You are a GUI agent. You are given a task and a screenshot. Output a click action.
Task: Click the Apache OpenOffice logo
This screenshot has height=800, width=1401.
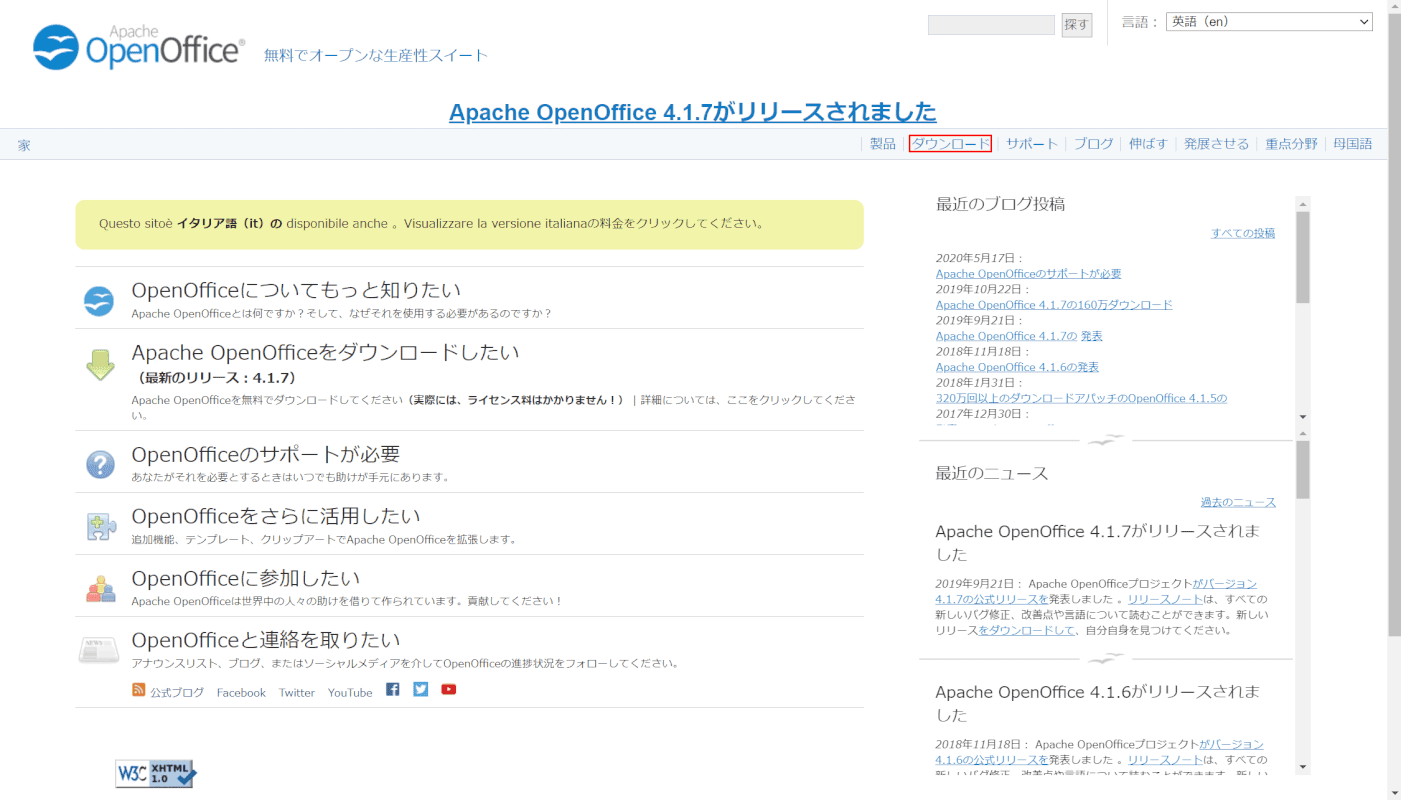tap(139, 47)
